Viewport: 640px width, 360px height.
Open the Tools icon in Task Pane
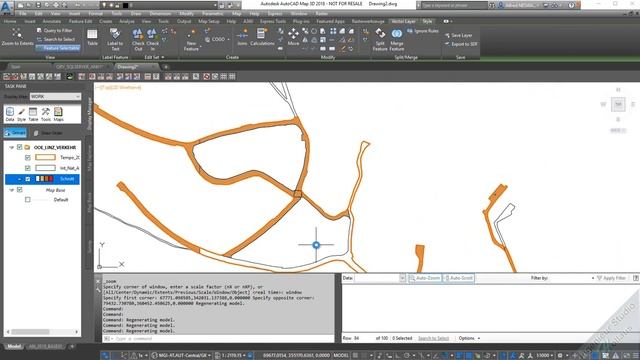(x=46, y=114)
